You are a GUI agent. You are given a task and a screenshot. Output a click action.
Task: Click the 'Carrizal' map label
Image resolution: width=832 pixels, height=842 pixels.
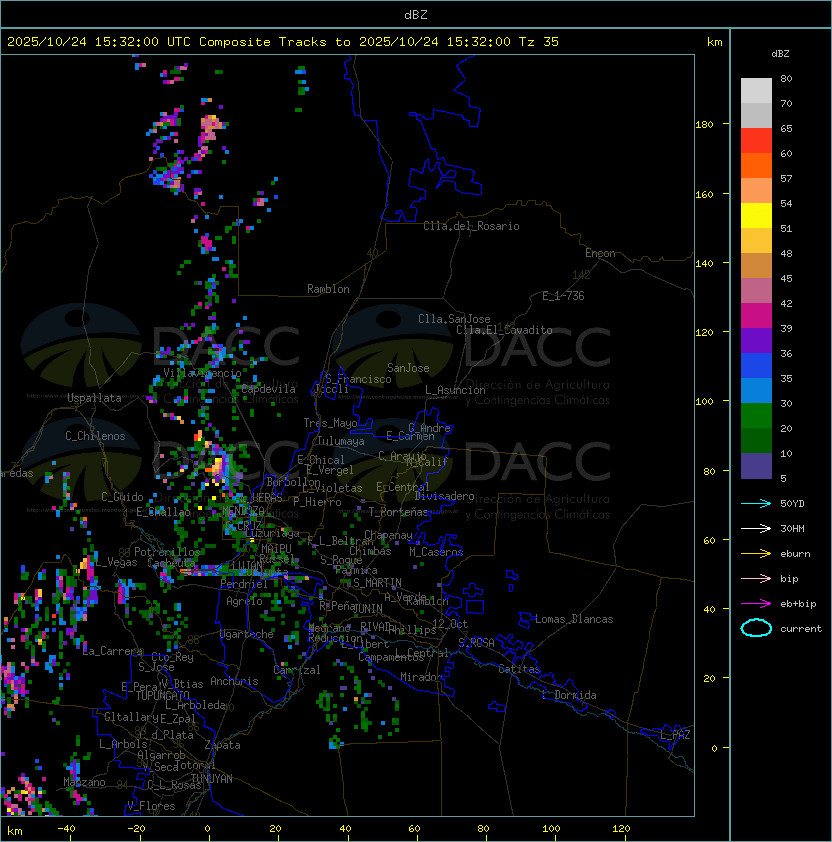click(297, 670)
